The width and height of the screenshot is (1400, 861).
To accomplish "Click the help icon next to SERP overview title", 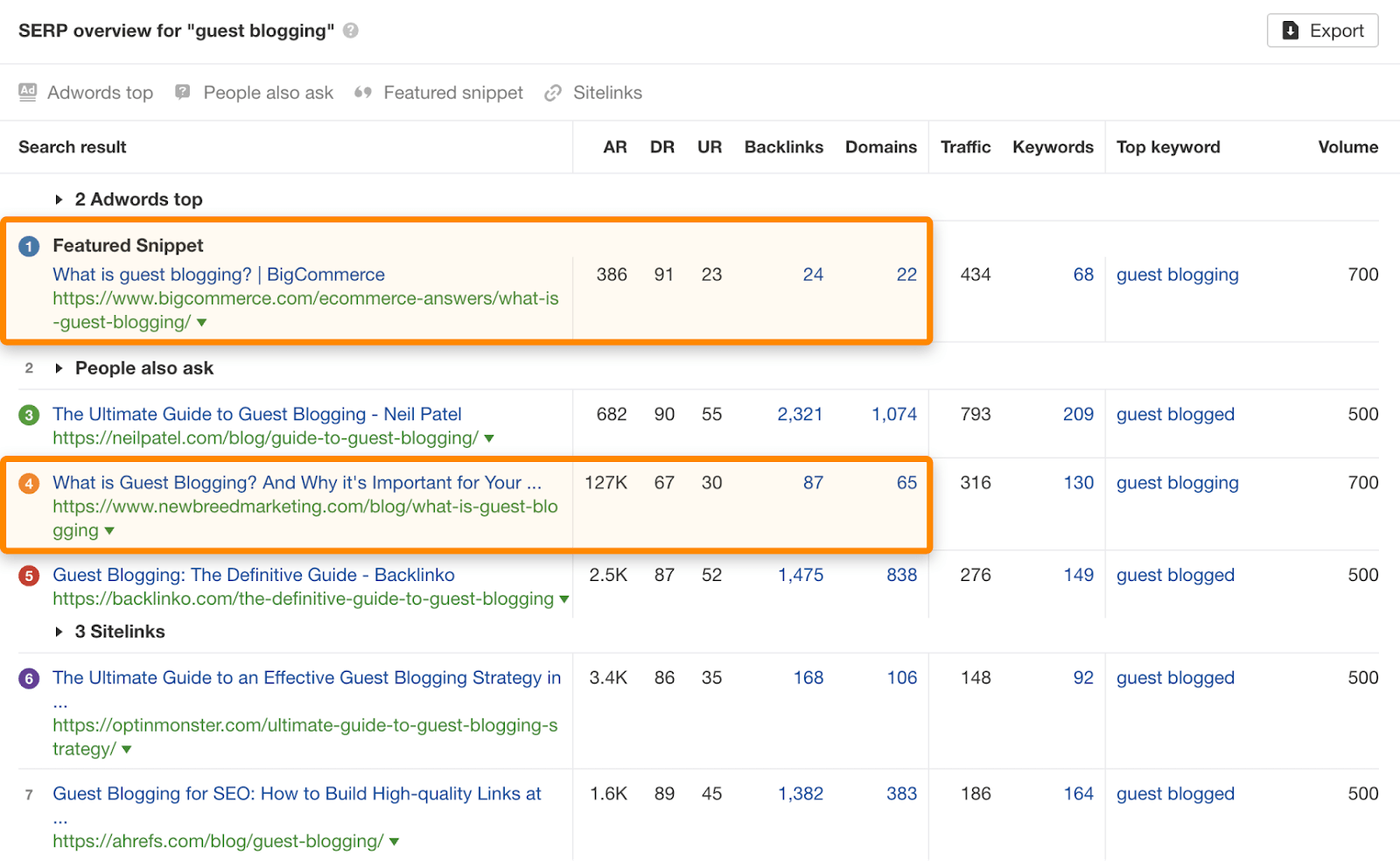I will point(349,30).
